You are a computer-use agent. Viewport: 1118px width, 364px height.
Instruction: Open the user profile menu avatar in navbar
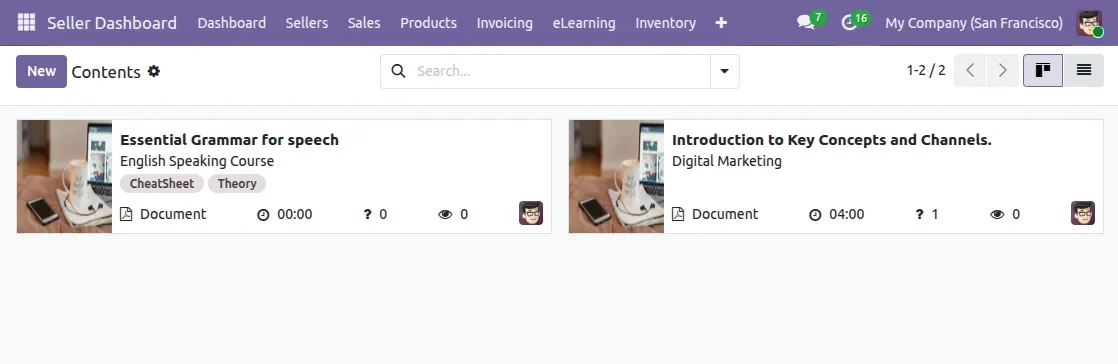(1089, 23)
